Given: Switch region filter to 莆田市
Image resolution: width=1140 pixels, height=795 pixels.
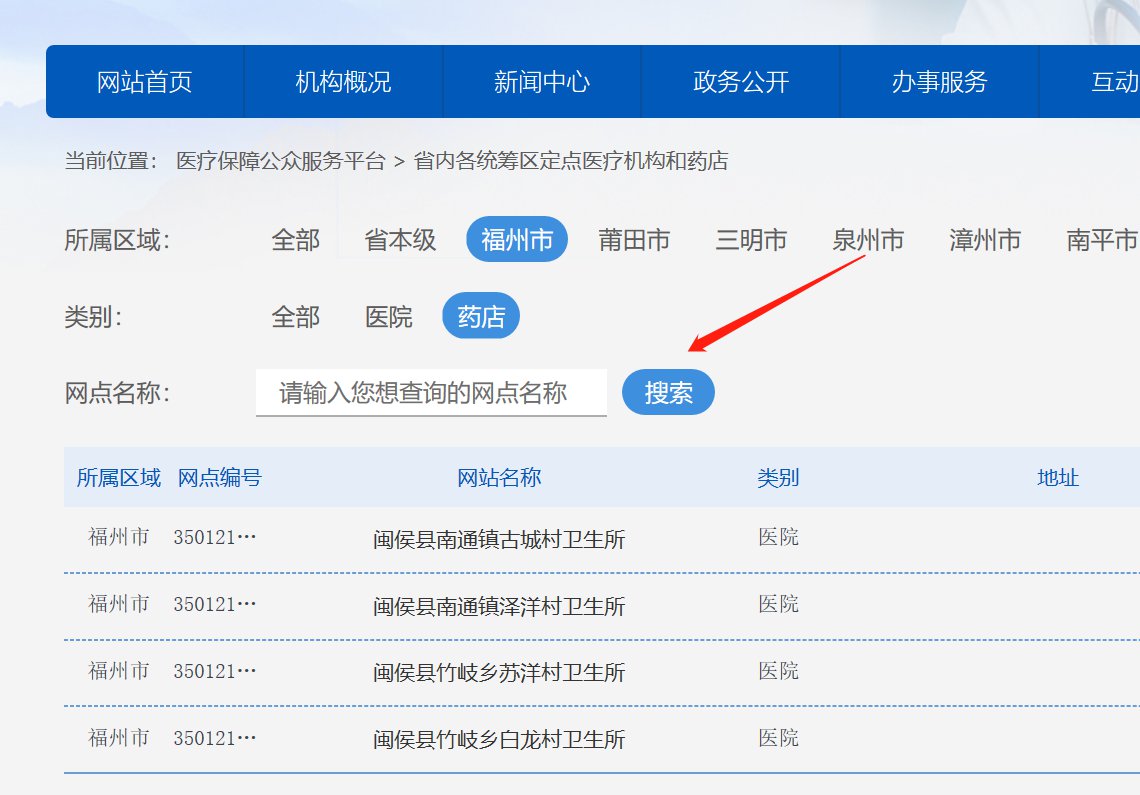Looking at the screenshot, I should click(634, 240).
